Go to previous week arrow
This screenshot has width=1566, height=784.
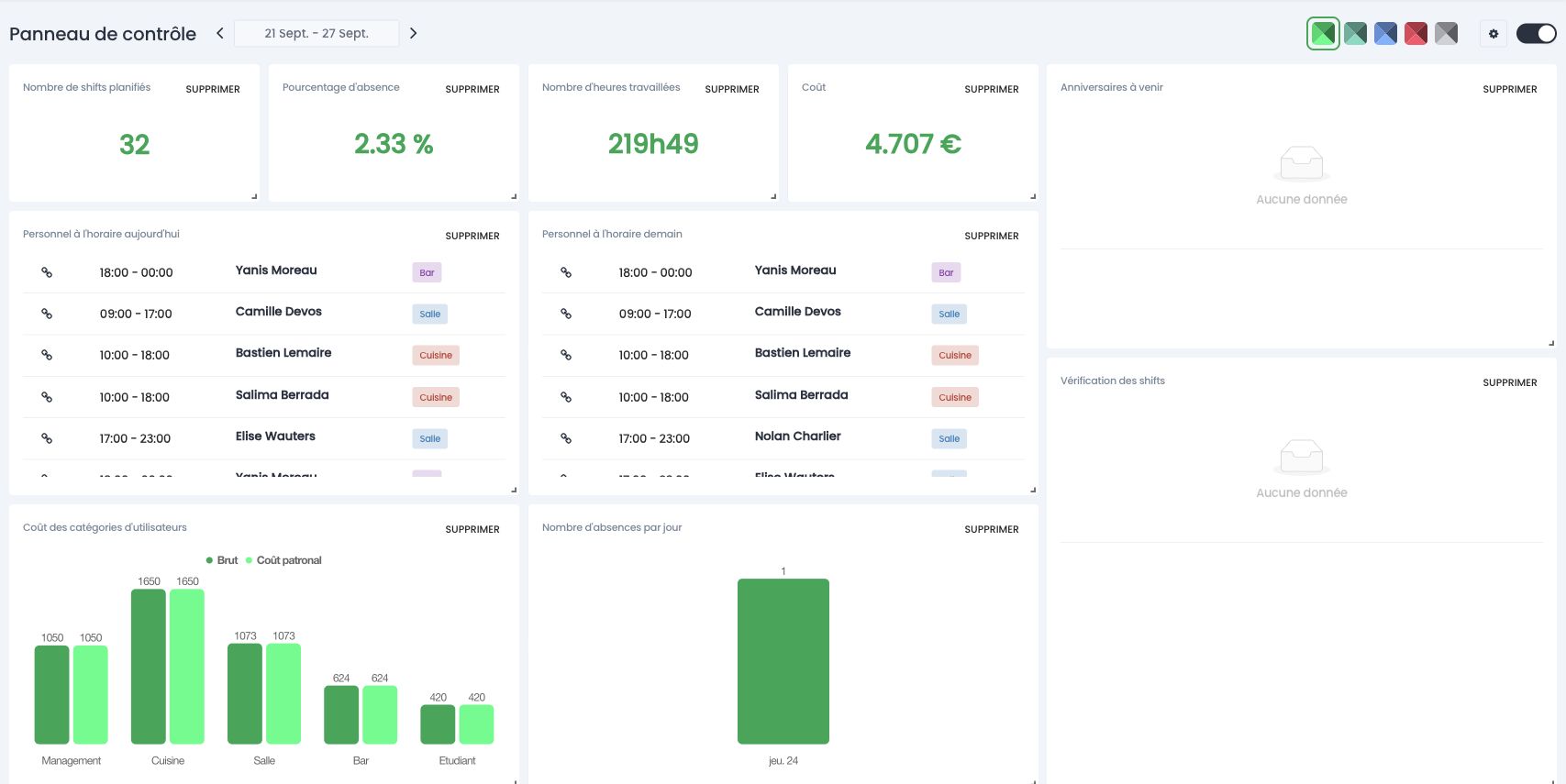[x=220, y=33]
